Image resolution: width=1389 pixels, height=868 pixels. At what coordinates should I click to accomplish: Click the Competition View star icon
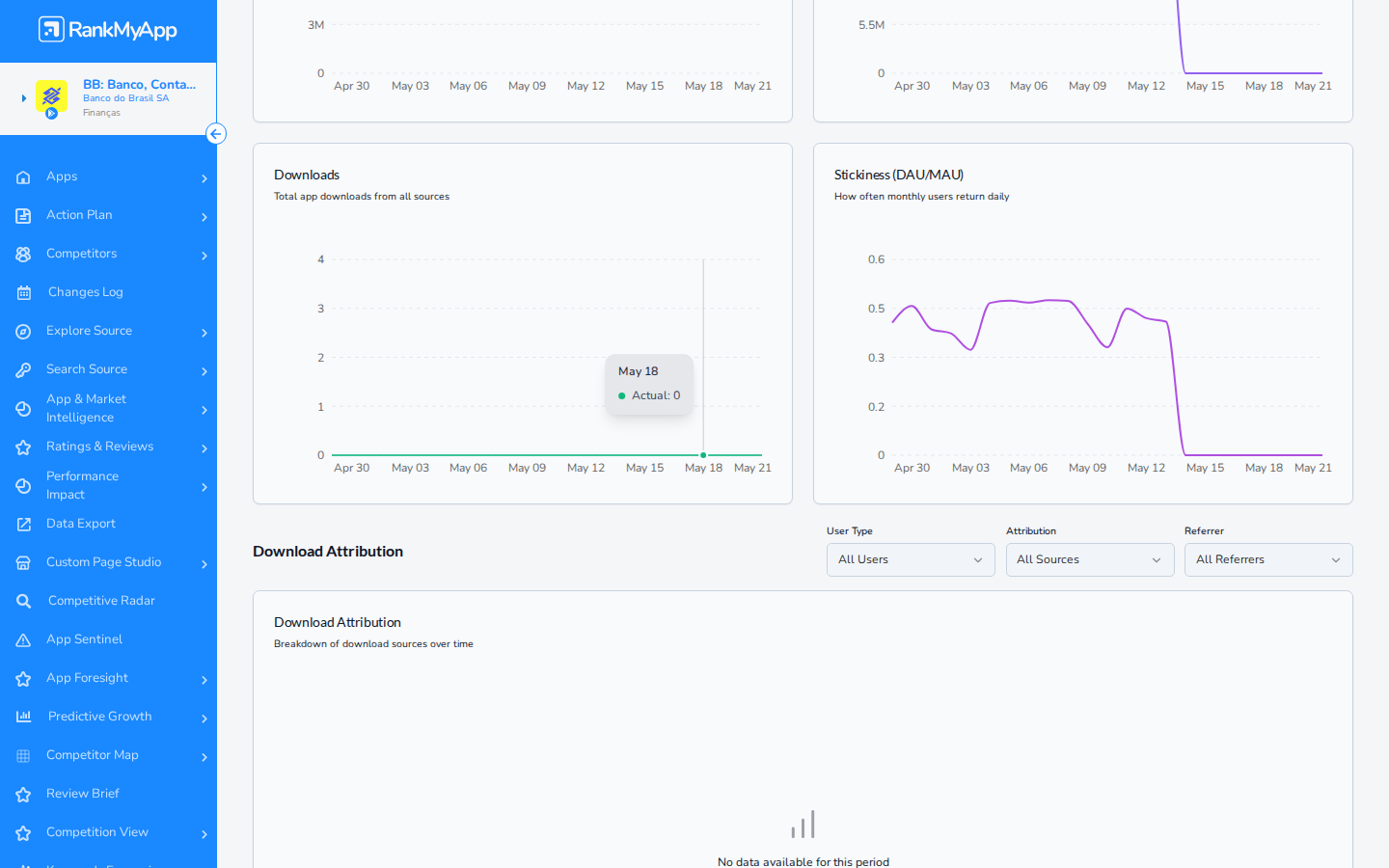23,833
